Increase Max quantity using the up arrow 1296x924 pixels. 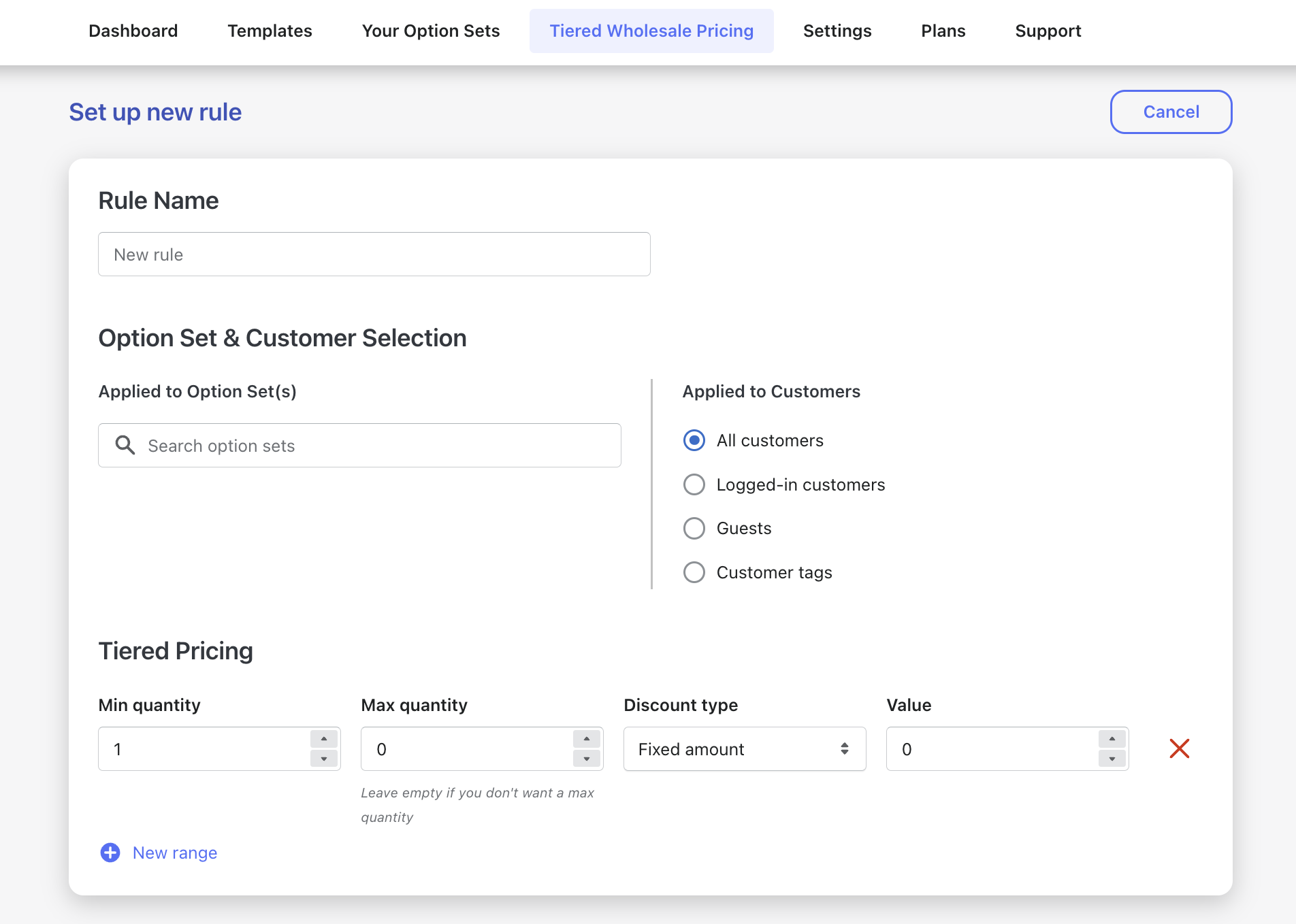(x=587, y=740)
